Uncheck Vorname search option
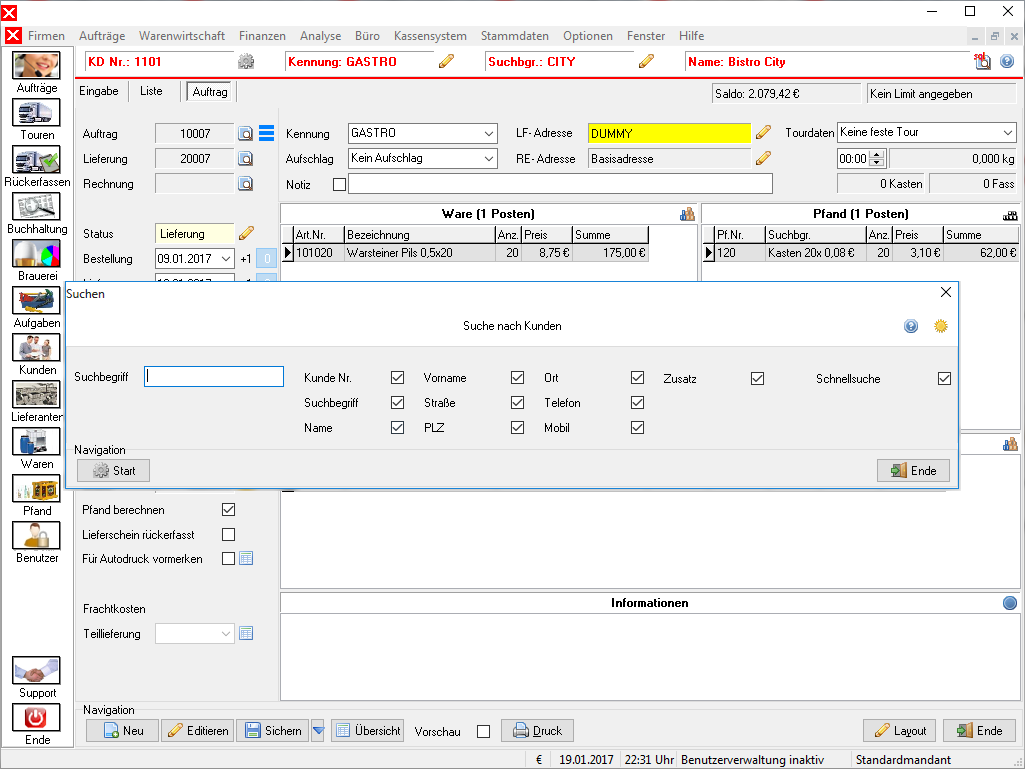The image size is (1025, 769). click(518, 377)
